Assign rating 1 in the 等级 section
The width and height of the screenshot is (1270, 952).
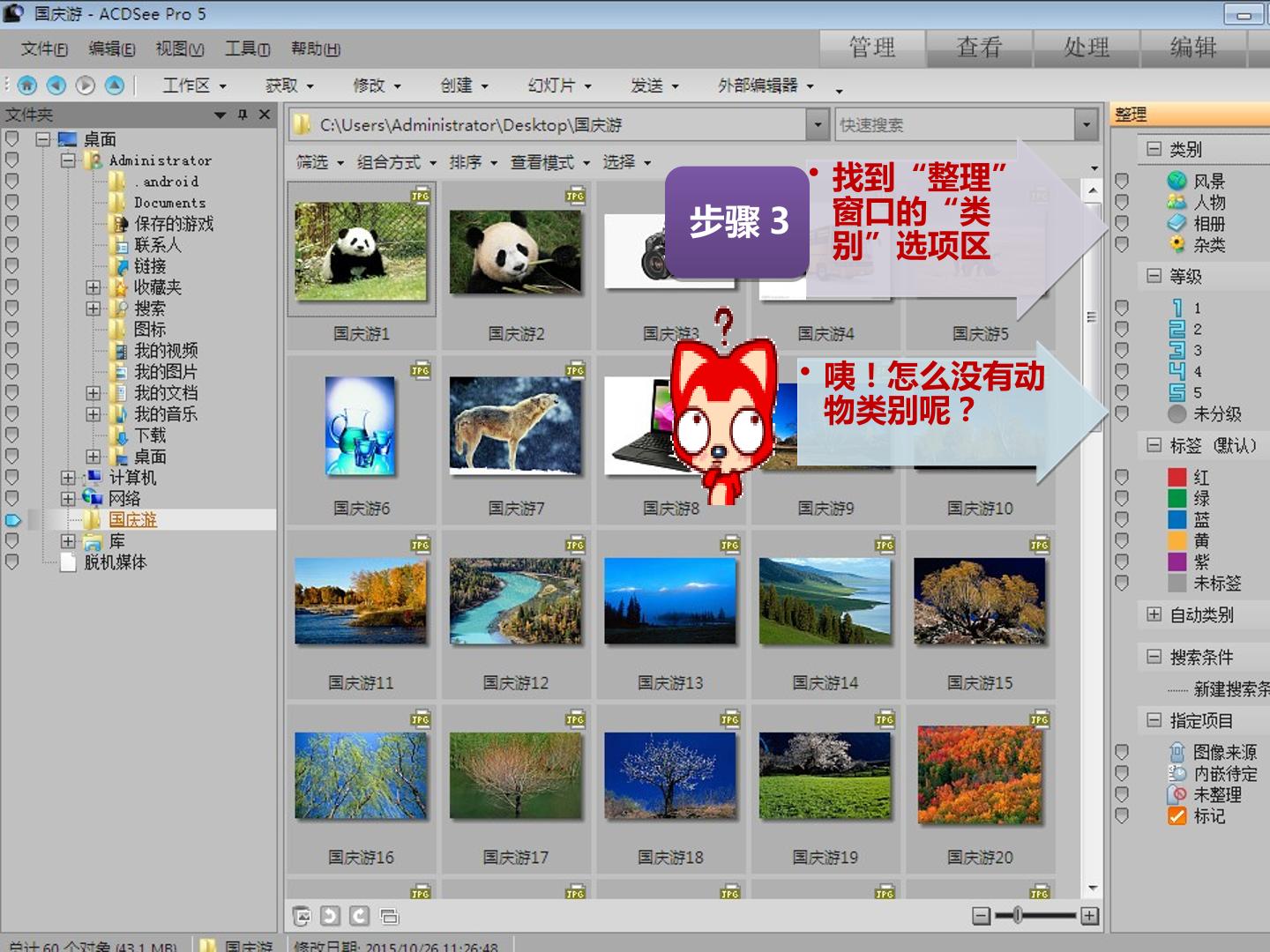[1177, 308]
